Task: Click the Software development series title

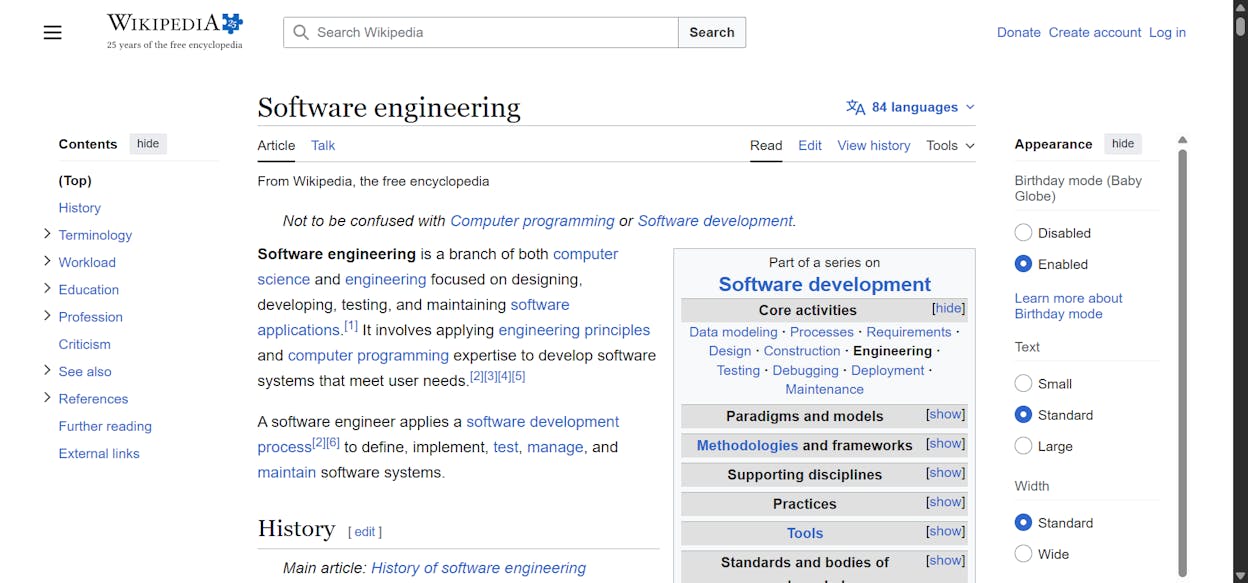Action: coord(824,284)
